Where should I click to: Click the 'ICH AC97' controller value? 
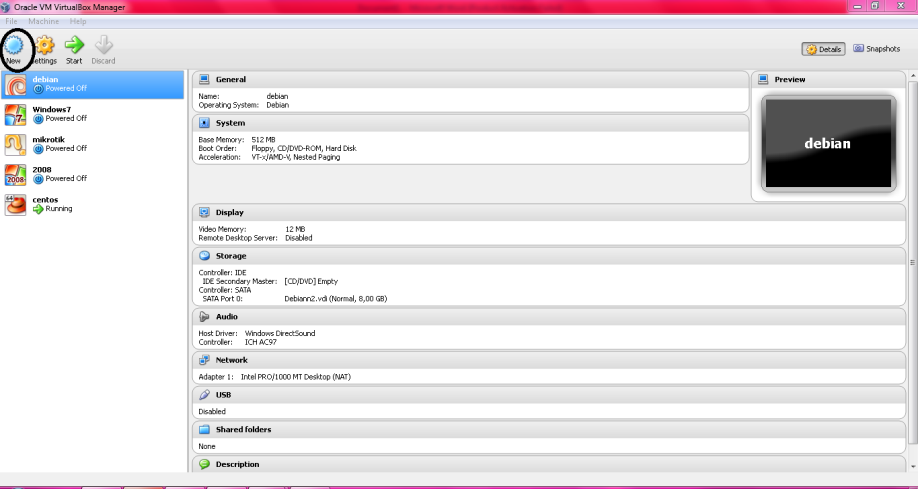click(x=261, y=342)
